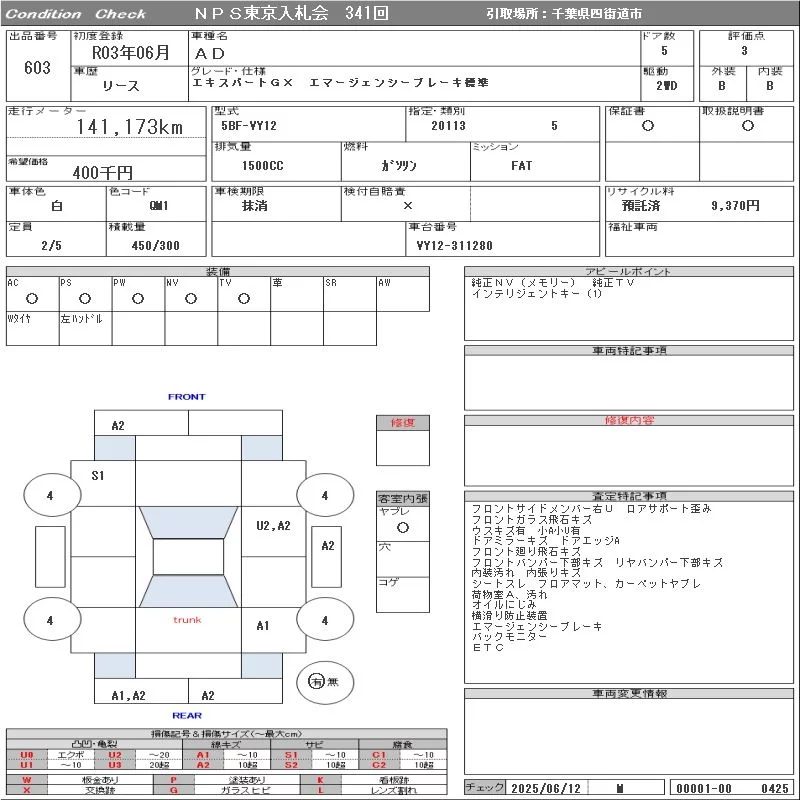Select the red trunk label
This screenshot has height=800, width=800.
point(187,620)
